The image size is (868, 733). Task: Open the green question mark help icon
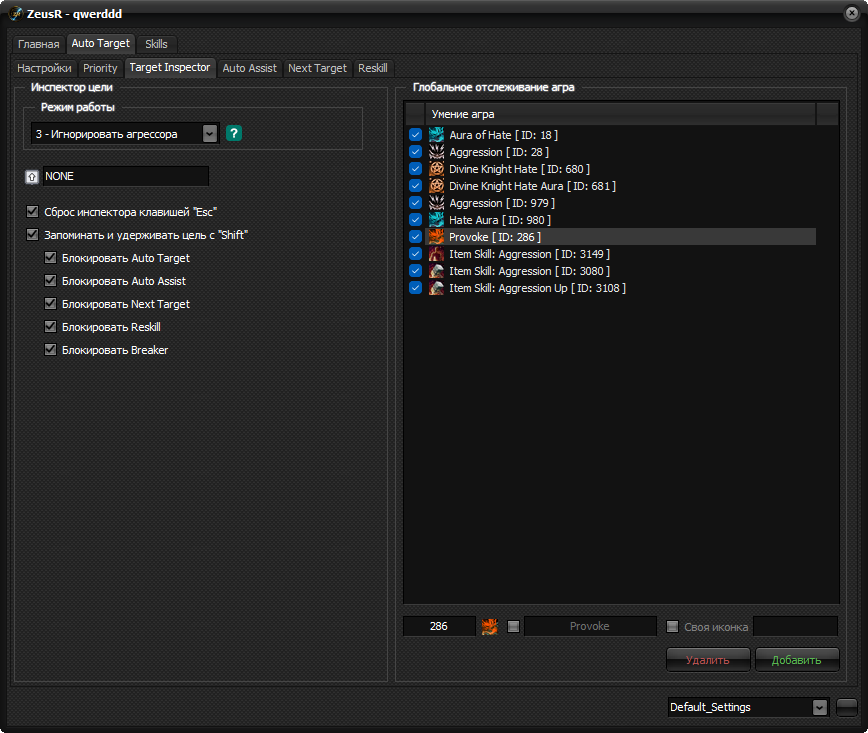click(234, 133)
